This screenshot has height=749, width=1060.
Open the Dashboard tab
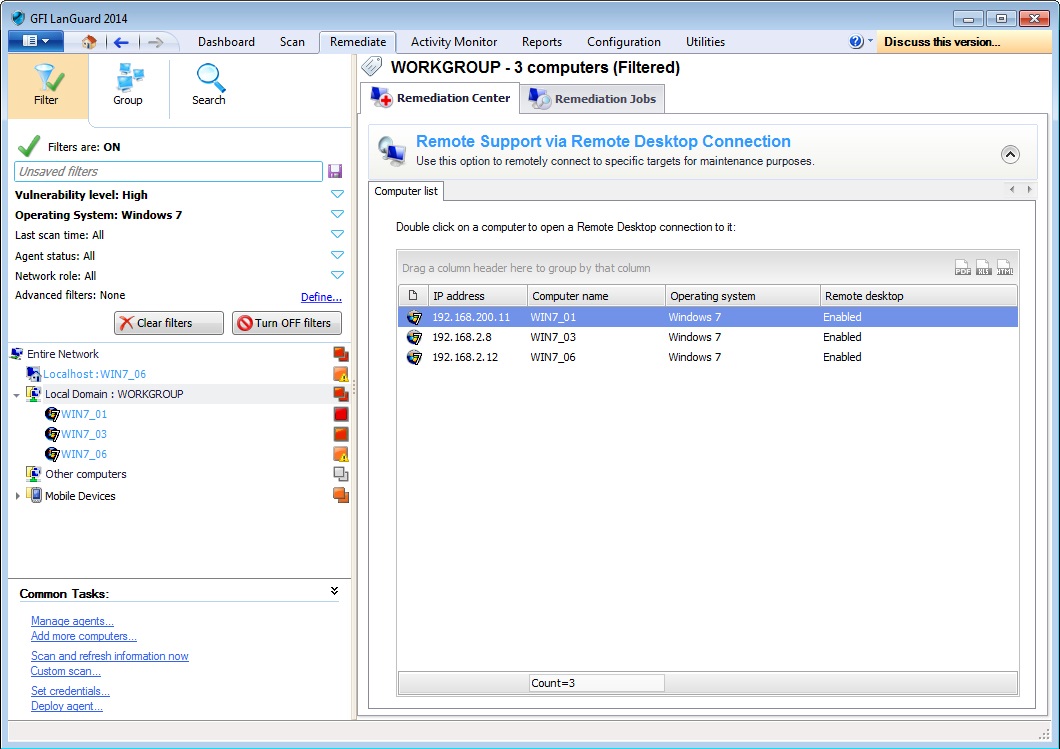226,42
